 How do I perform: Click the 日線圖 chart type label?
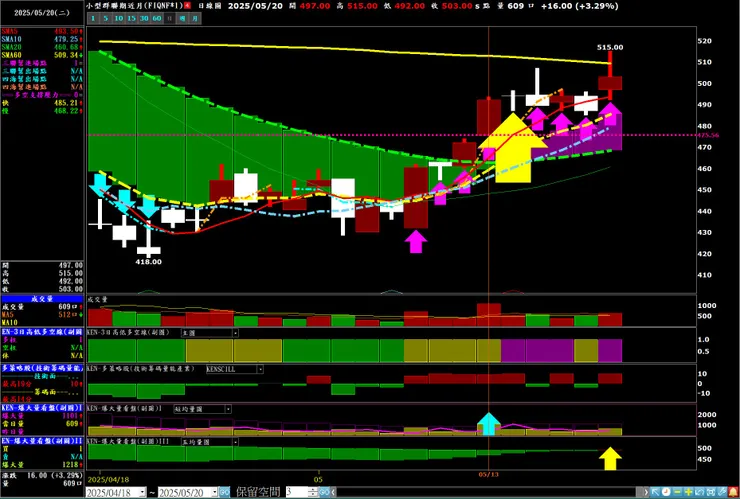click(209, 6)
